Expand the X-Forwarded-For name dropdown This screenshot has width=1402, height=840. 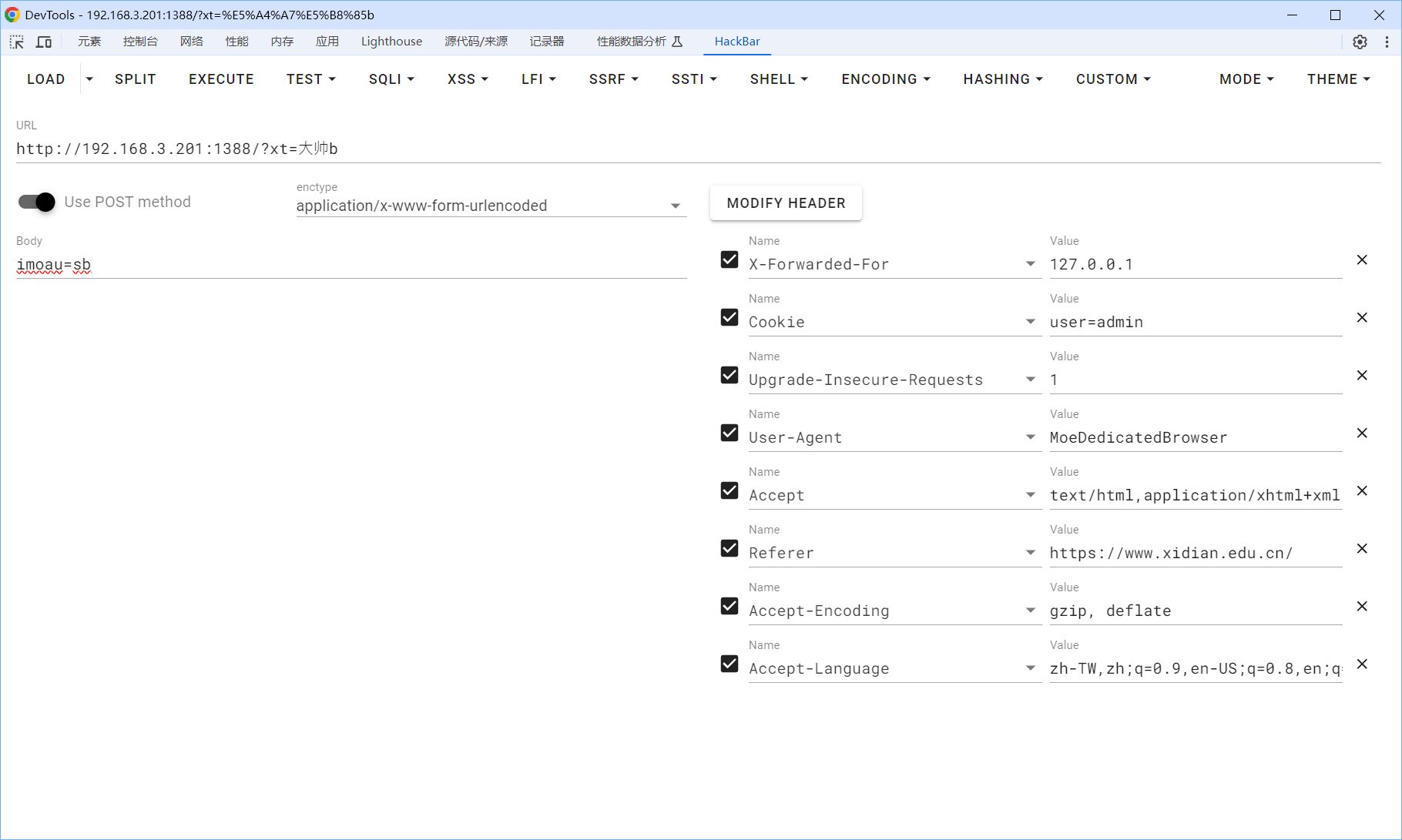pos(1031,264)
